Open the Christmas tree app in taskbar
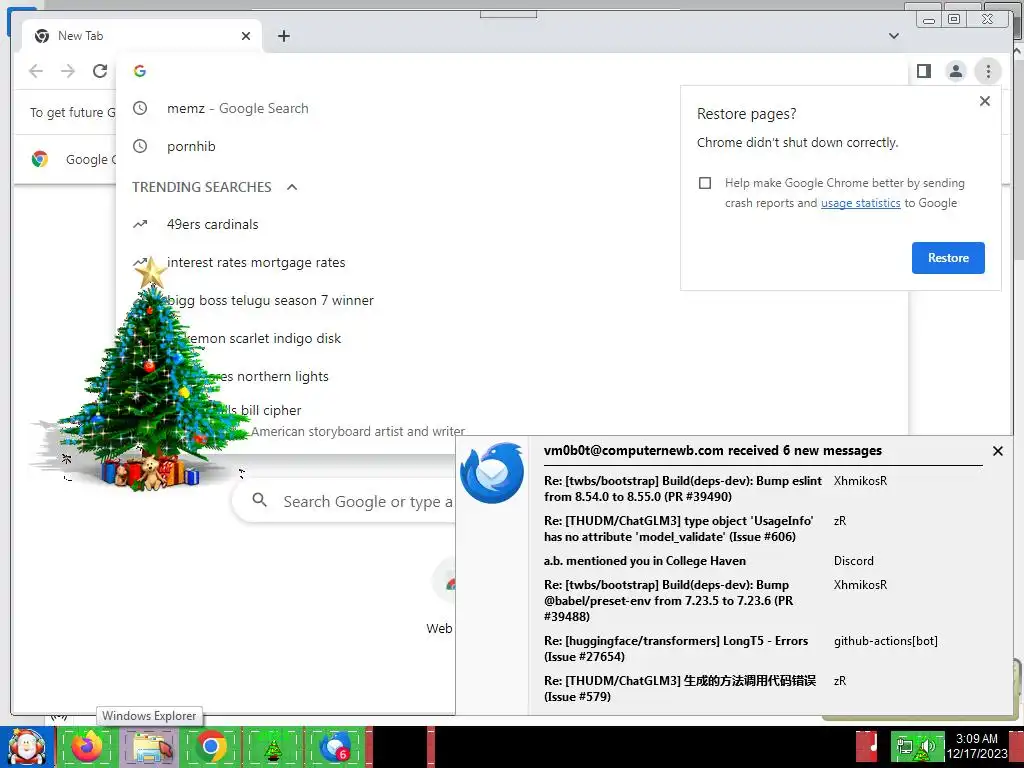This screenshot has width=1024, height=768. pos(273,746)
